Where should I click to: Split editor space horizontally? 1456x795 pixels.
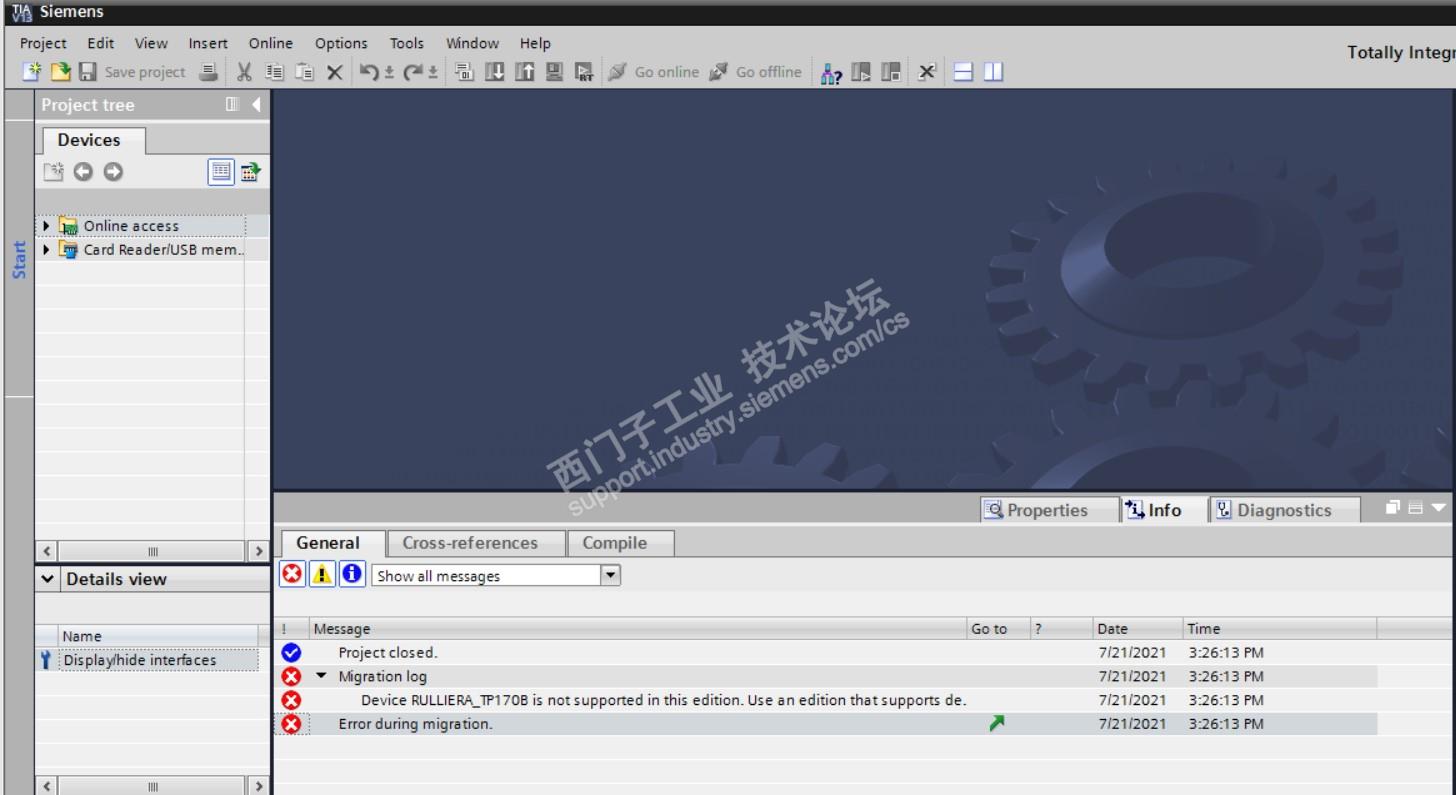pos(963,72)
